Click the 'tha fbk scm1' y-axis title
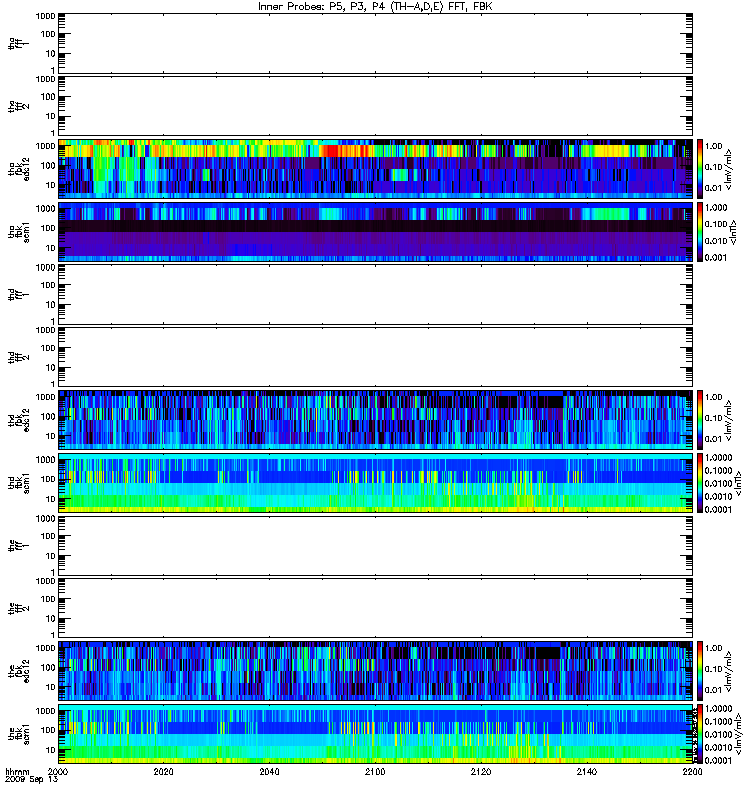The image size is (750, 800). [19, 232]
